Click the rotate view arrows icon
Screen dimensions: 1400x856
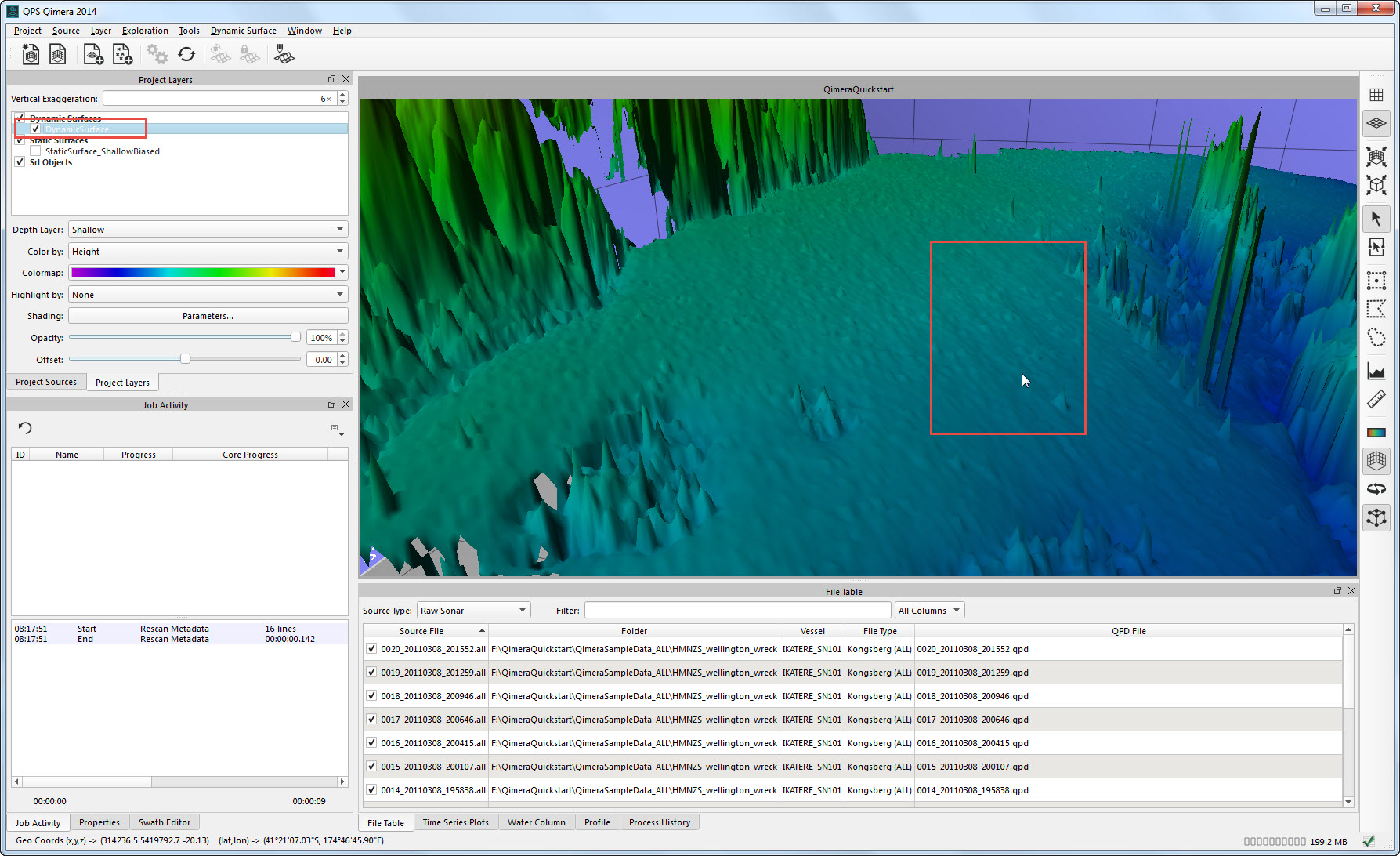[x=1376, y=488]
